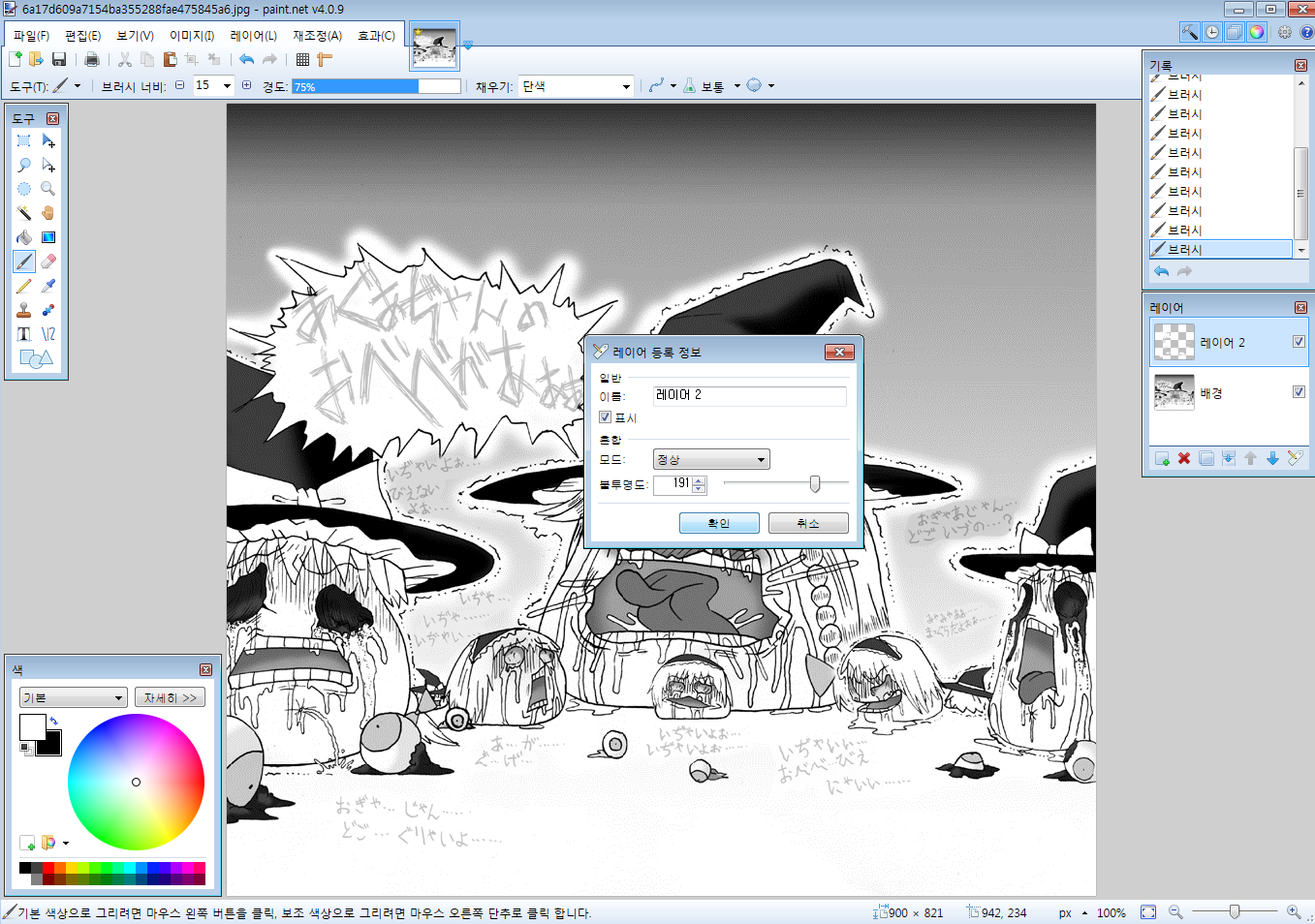Choose the Pan hand tool
This screenshot has width=1315, height=924.
pos(48,214)
